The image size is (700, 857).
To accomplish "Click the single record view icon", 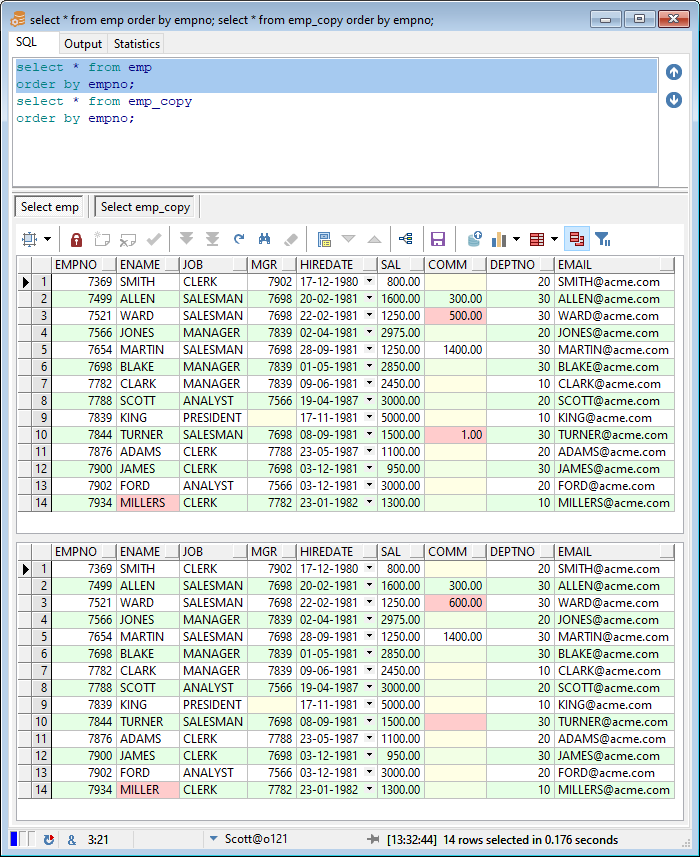I will (x=324, y=239).
